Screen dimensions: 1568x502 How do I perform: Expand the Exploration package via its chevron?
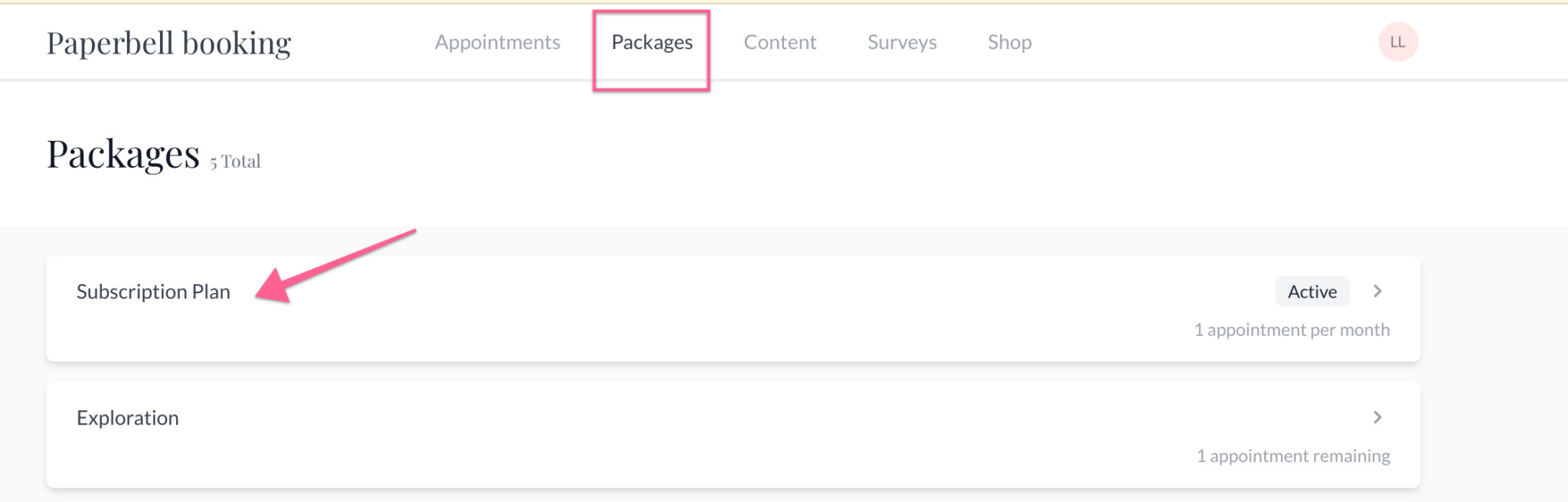tap(1377, 418)
